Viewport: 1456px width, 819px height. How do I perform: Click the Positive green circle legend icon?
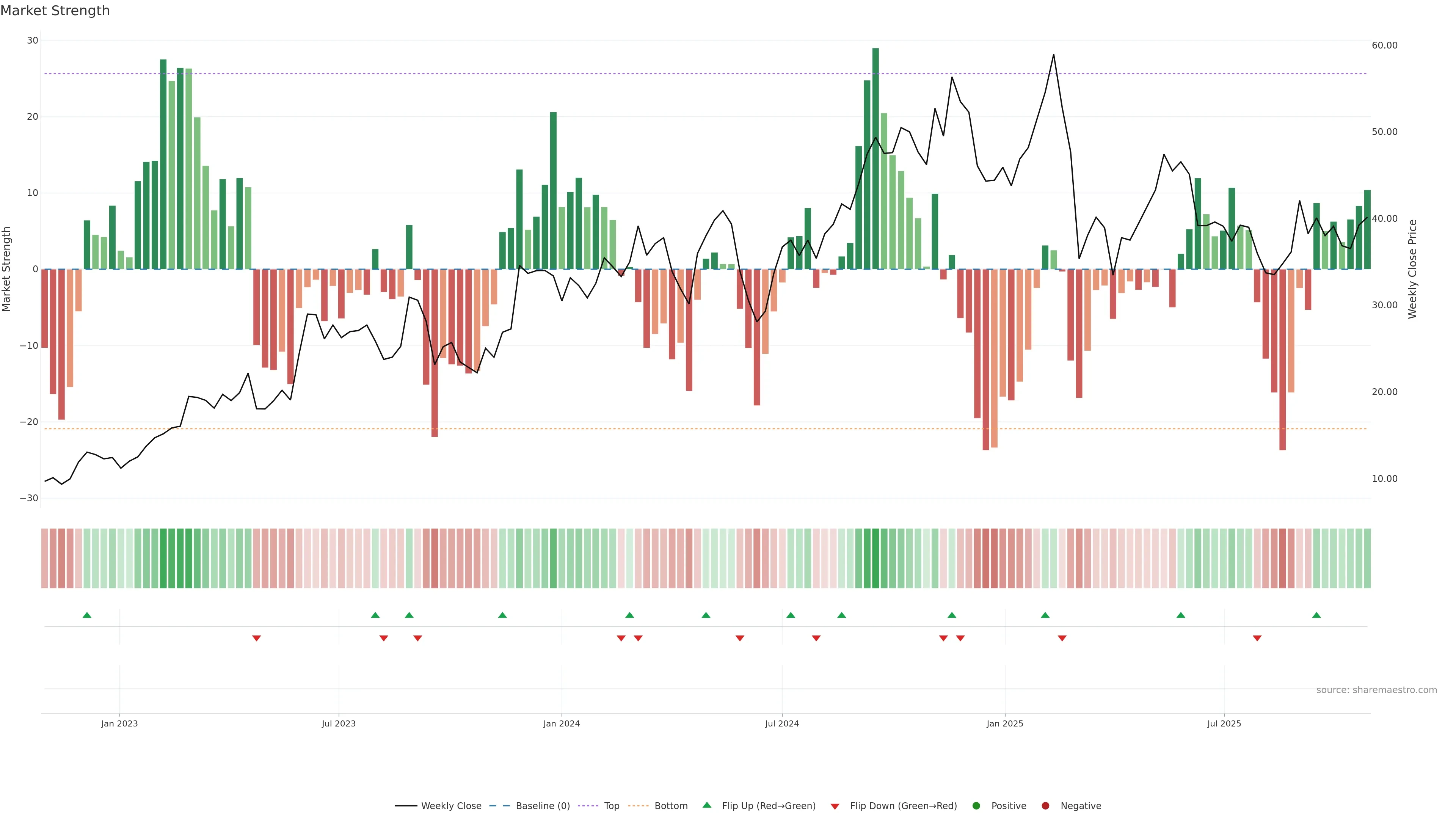coord(976,805)
